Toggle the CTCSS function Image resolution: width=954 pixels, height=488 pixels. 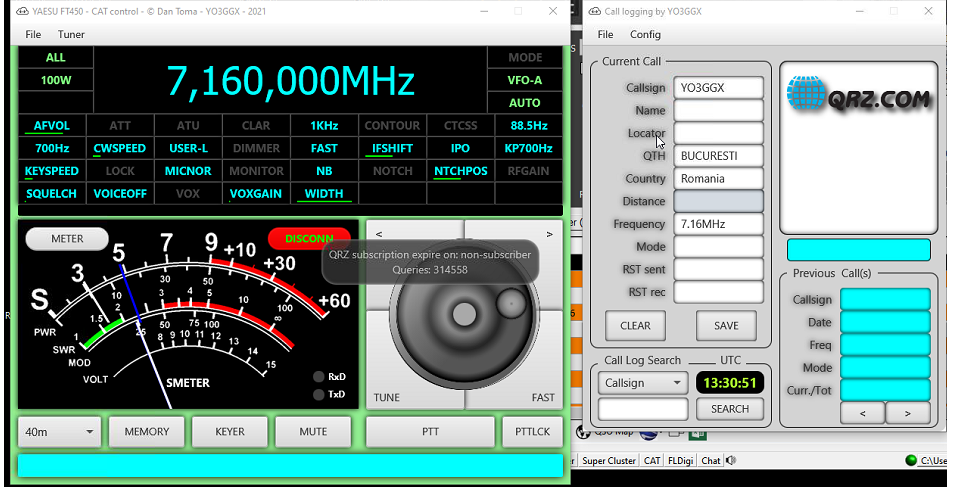(461, 126)
